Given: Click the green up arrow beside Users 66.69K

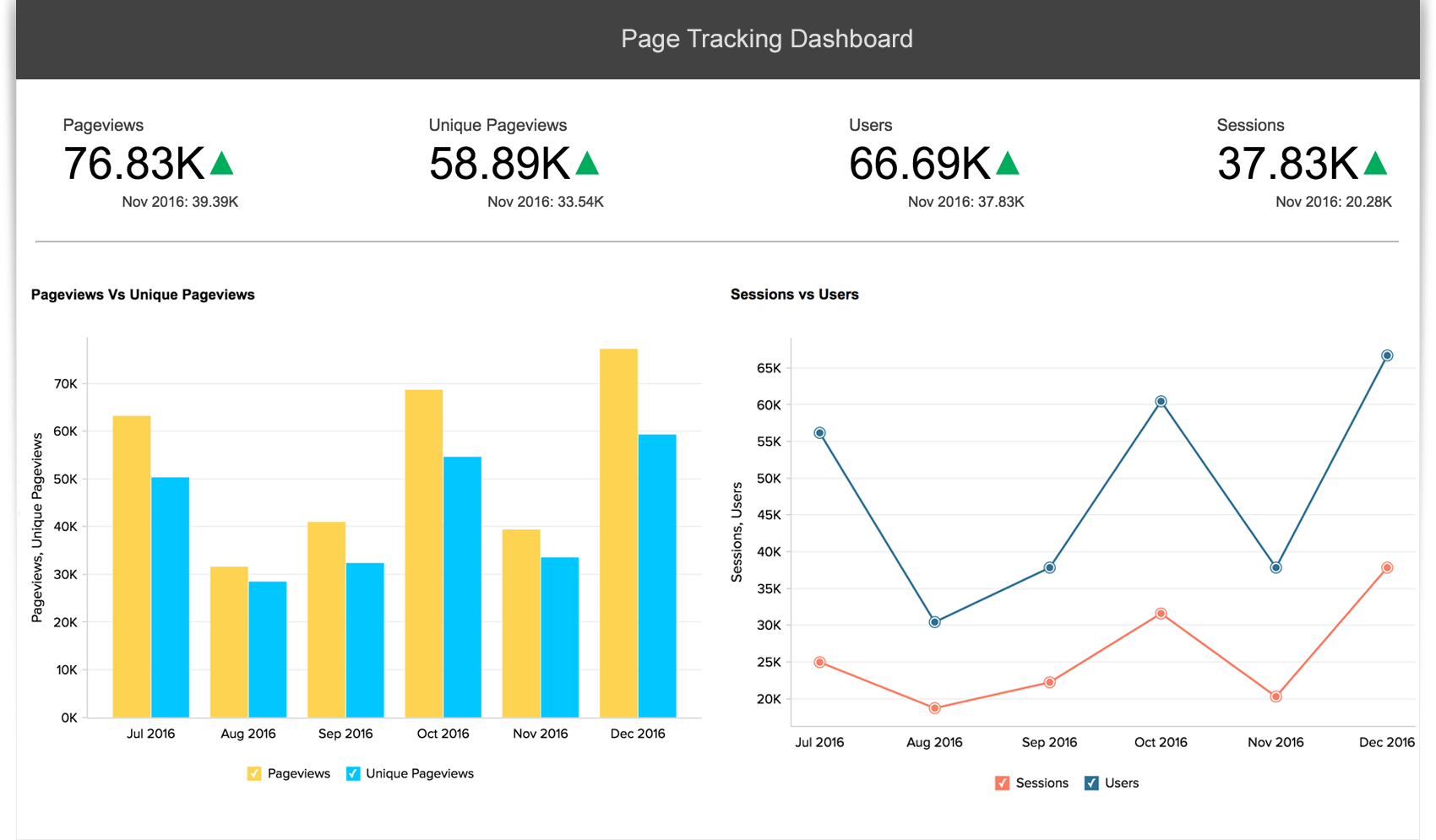Looking at the screenshot, I should click(1008, 164).
